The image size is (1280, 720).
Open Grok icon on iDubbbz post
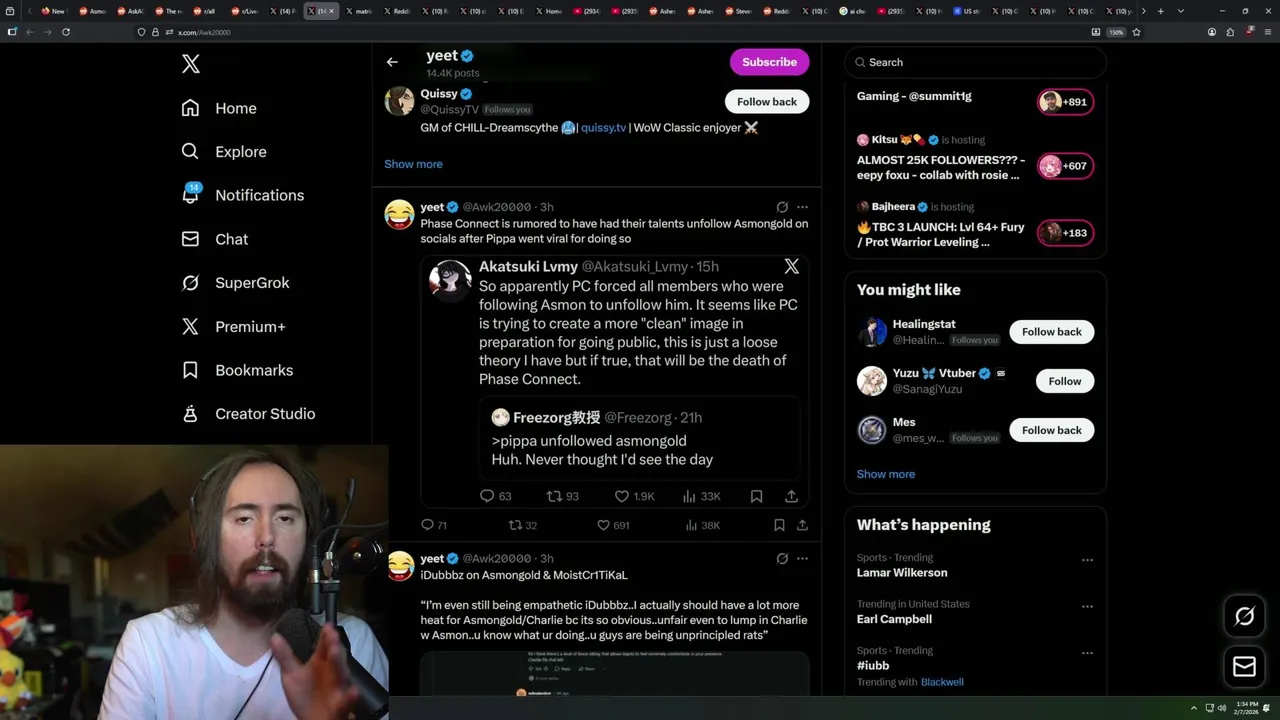coord(782,558)
